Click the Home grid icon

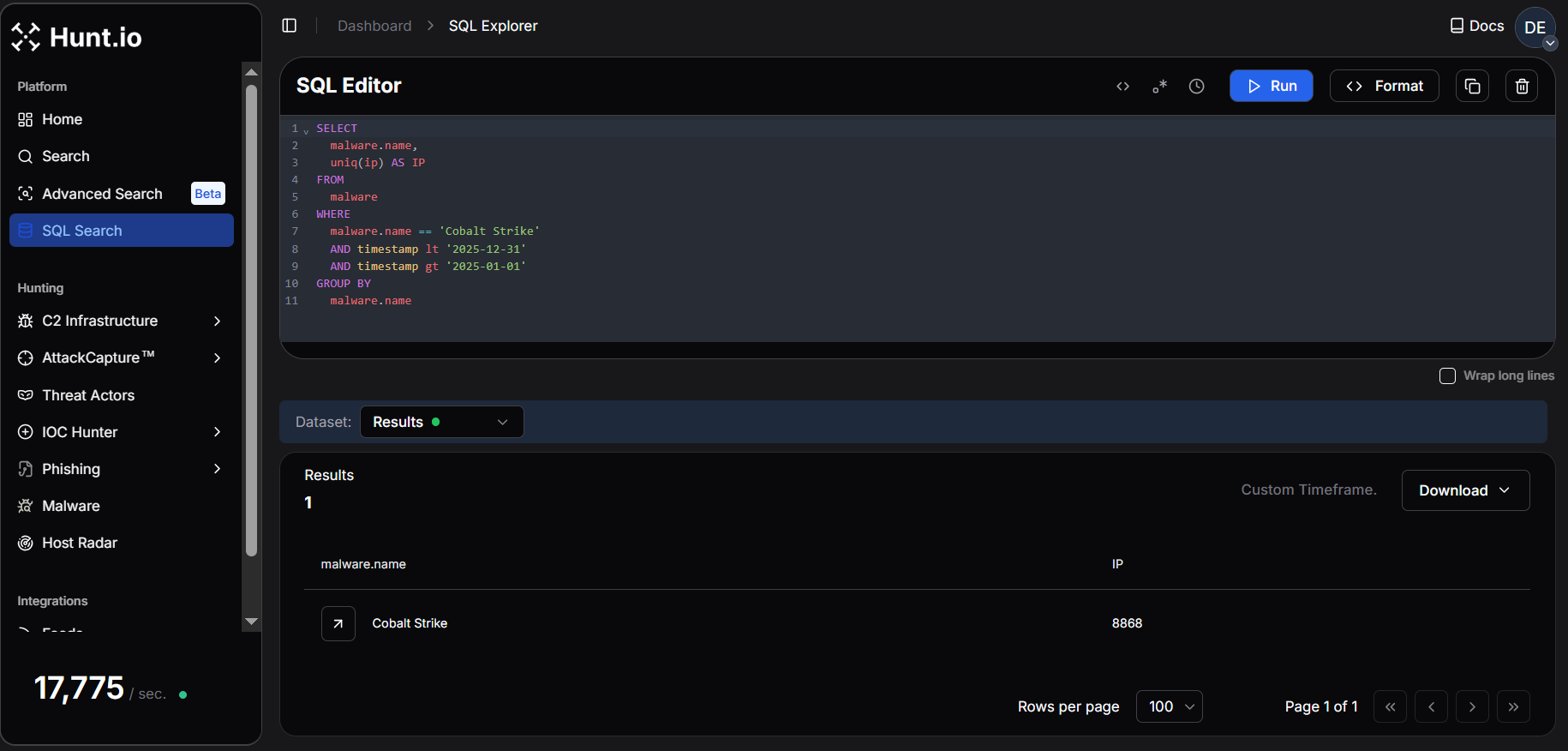point(26,119)
